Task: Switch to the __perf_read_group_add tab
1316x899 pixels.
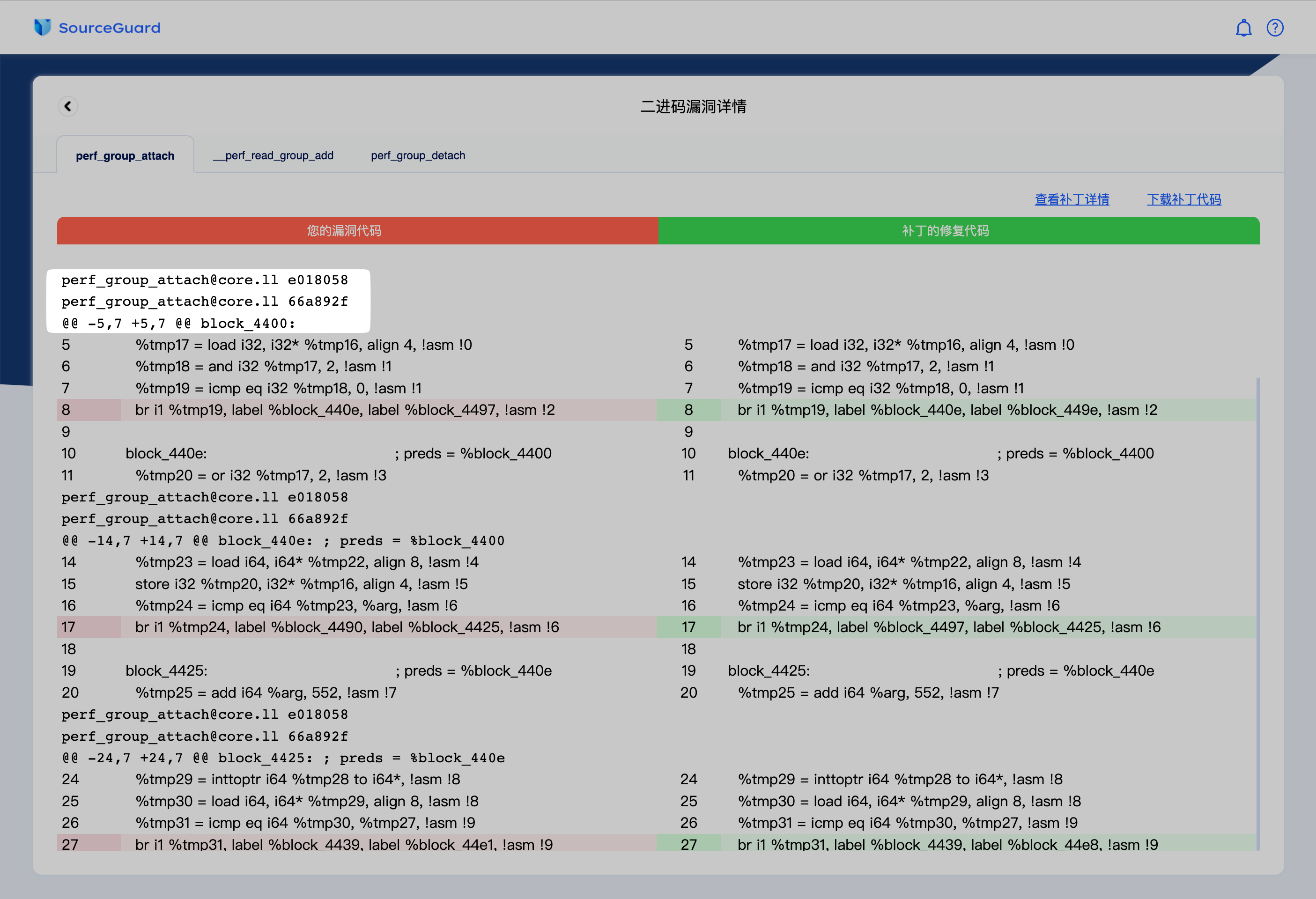Action: coord(273,155)
